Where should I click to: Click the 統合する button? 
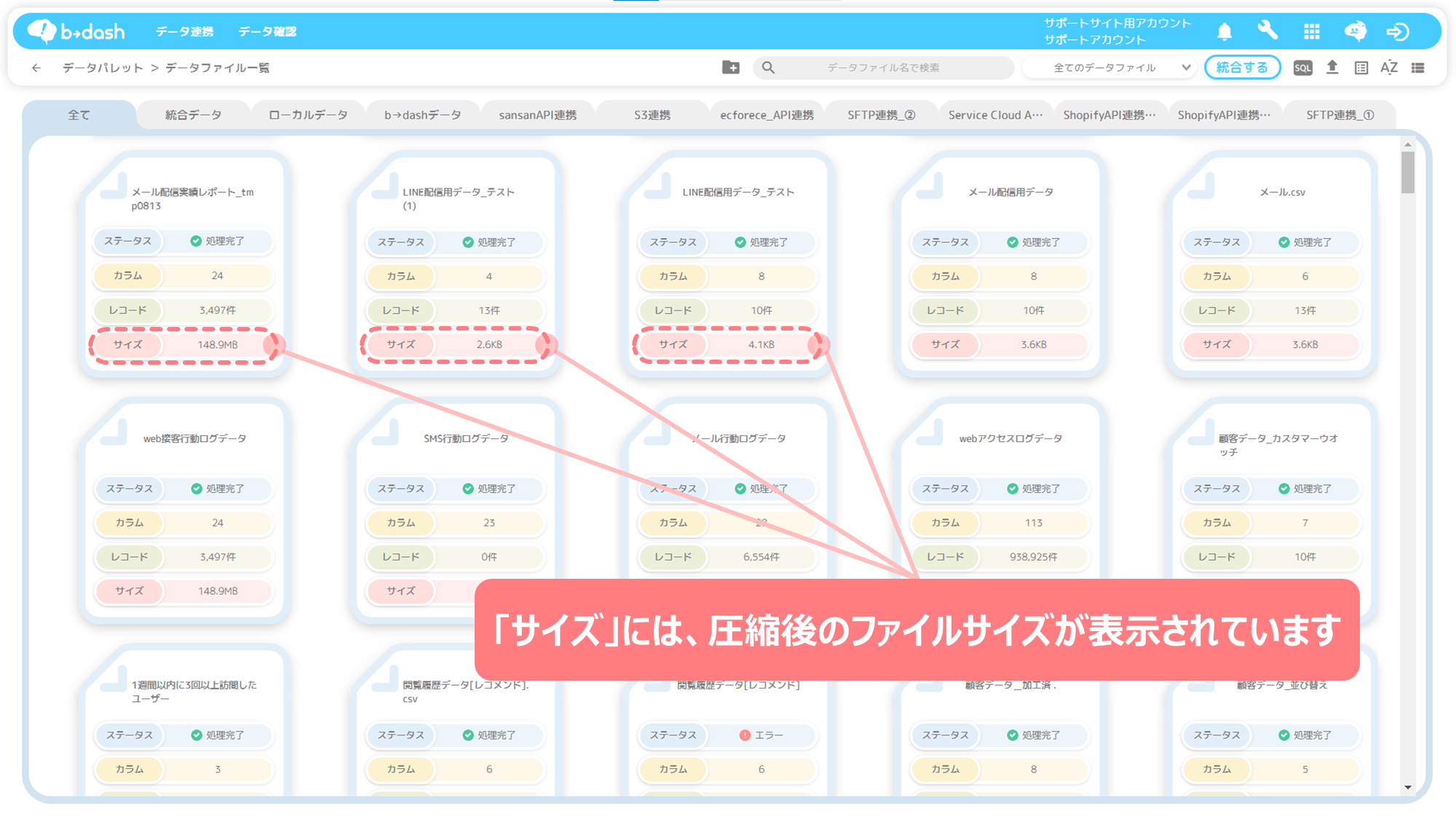point(1242,68)
